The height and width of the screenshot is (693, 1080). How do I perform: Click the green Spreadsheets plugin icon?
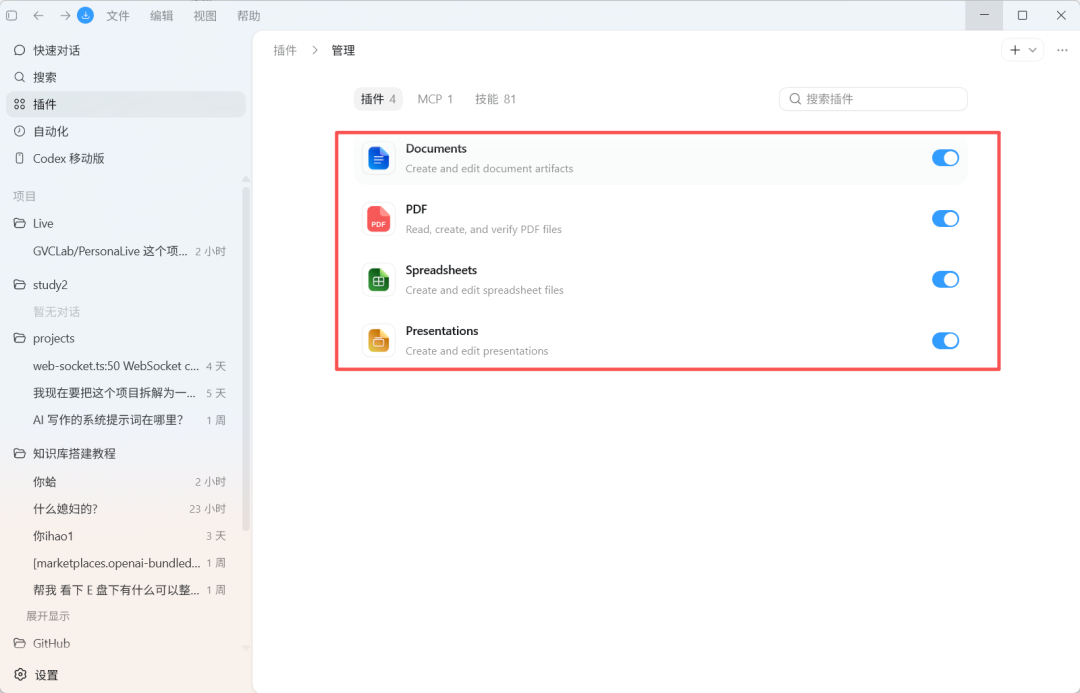[378, 280]
